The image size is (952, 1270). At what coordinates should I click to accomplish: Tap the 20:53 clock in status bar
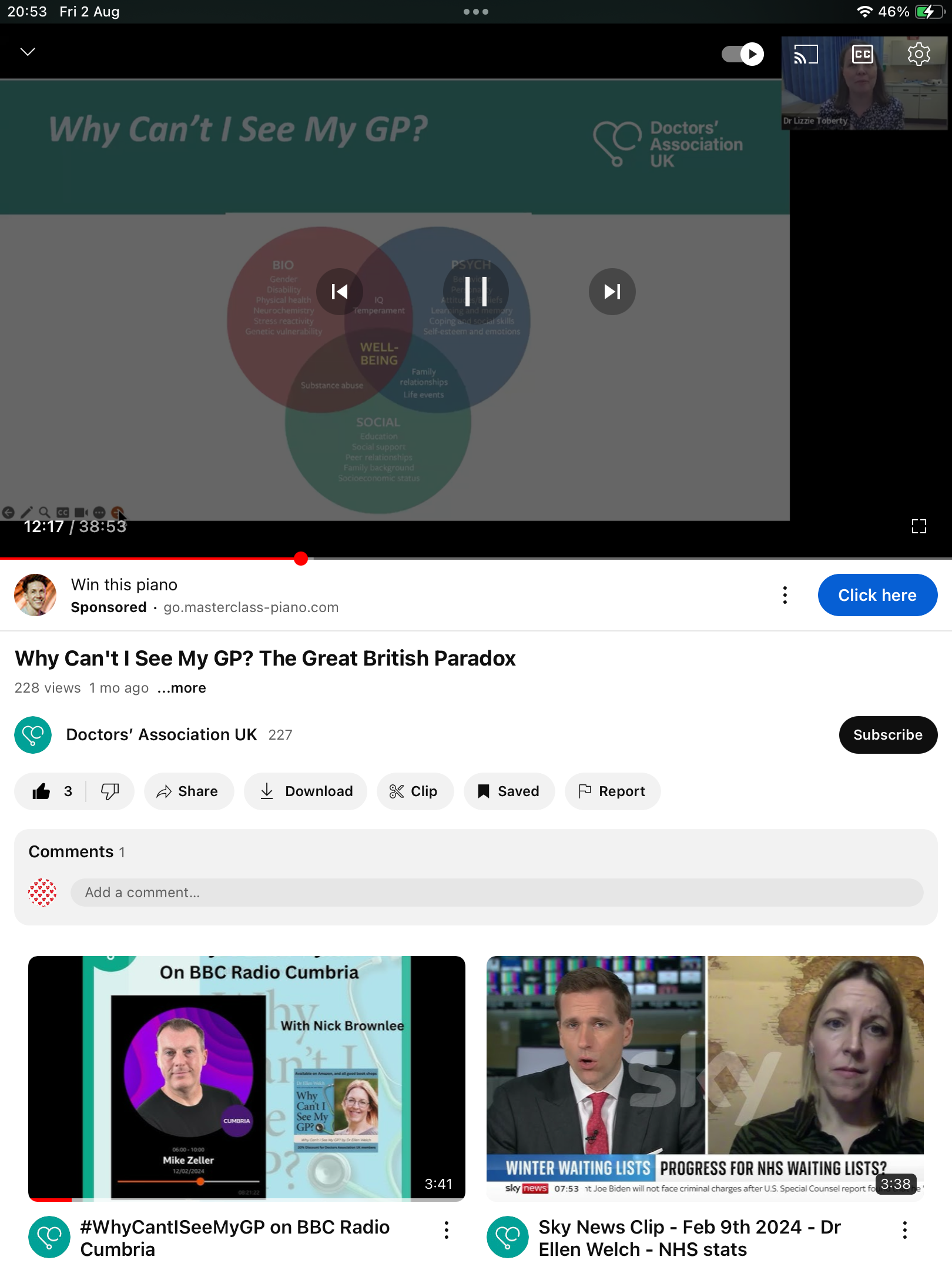(x=27, y=12)
